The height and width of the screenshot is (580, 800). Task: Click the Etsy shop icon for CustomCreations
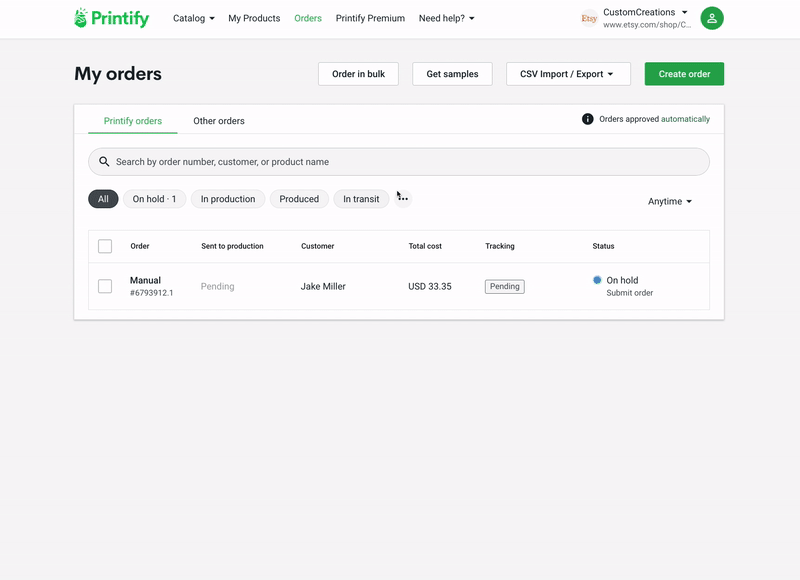(x=588, y=18)
